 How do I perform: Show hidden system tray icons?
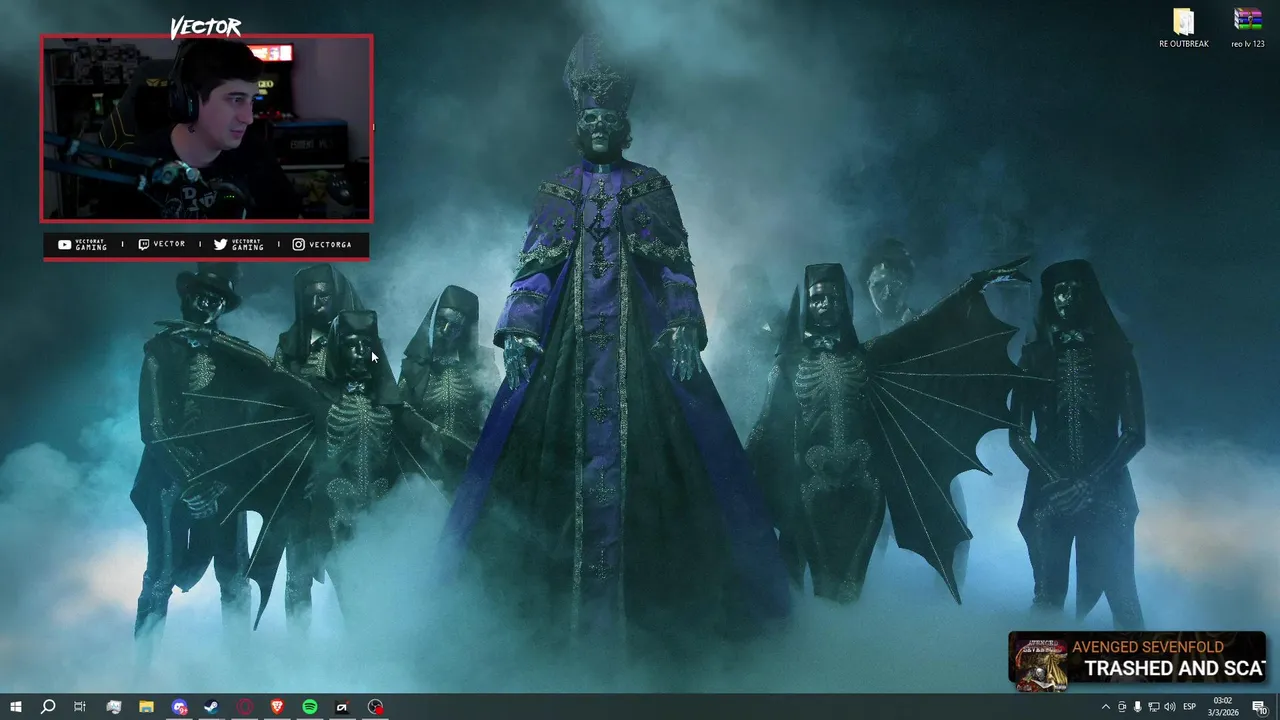pyautogui.click(x=1105, y=707)
